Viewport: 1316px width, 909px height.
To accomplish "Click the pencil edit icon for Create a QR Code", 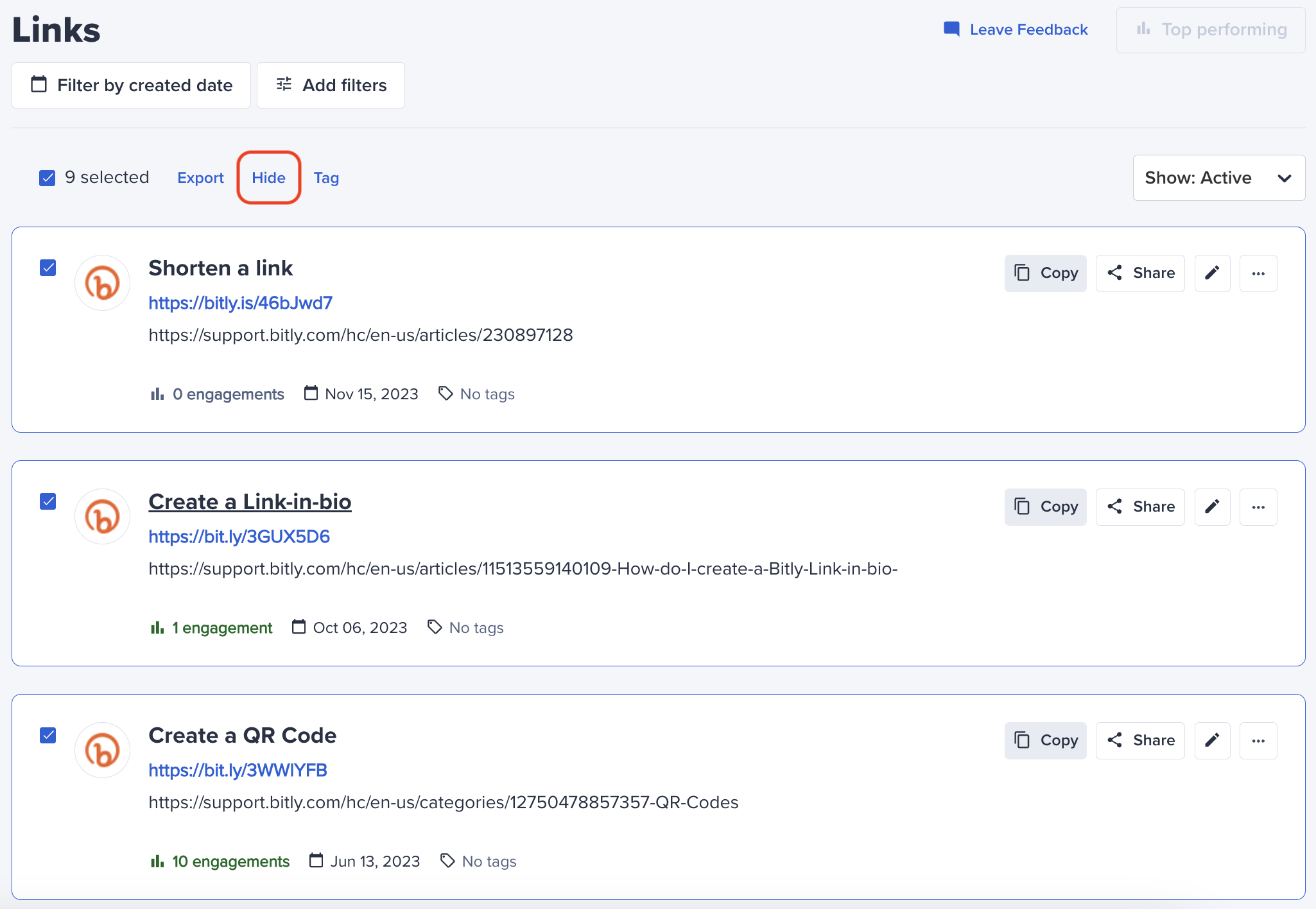I will click(1212, 741).
